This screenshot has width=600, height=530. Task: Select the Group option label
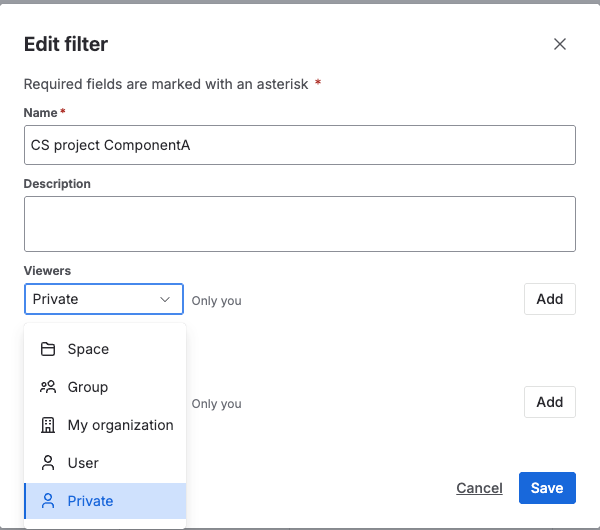coord(88,387)
